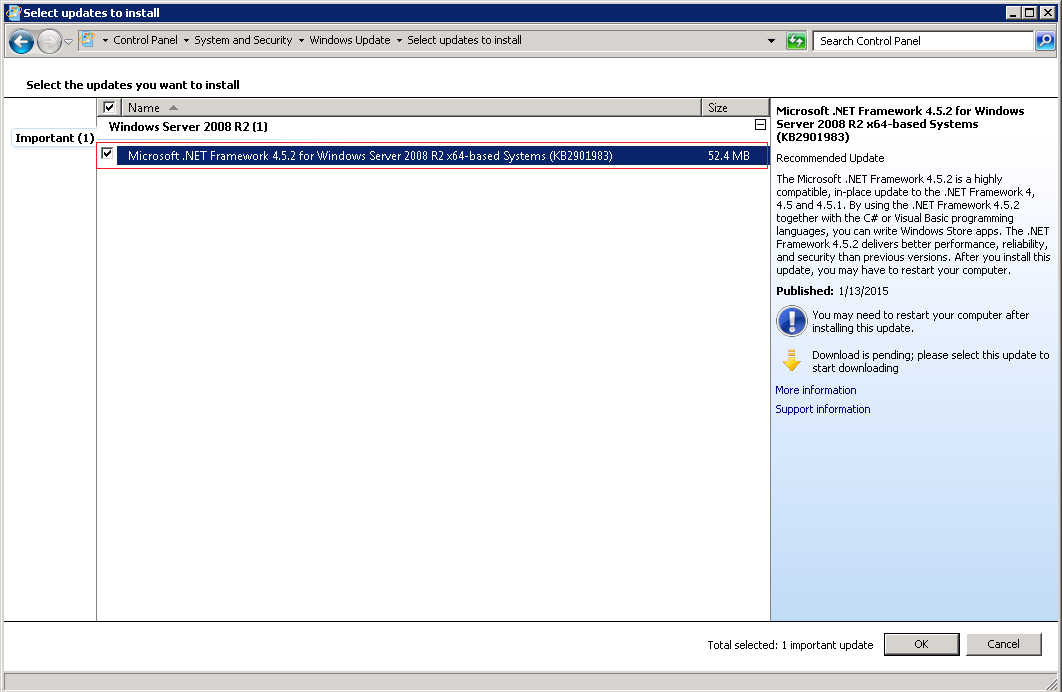The height and width of the screenshot is (692, 1062).
Task: Click the Recommended Update label
Action: [830, 158]
